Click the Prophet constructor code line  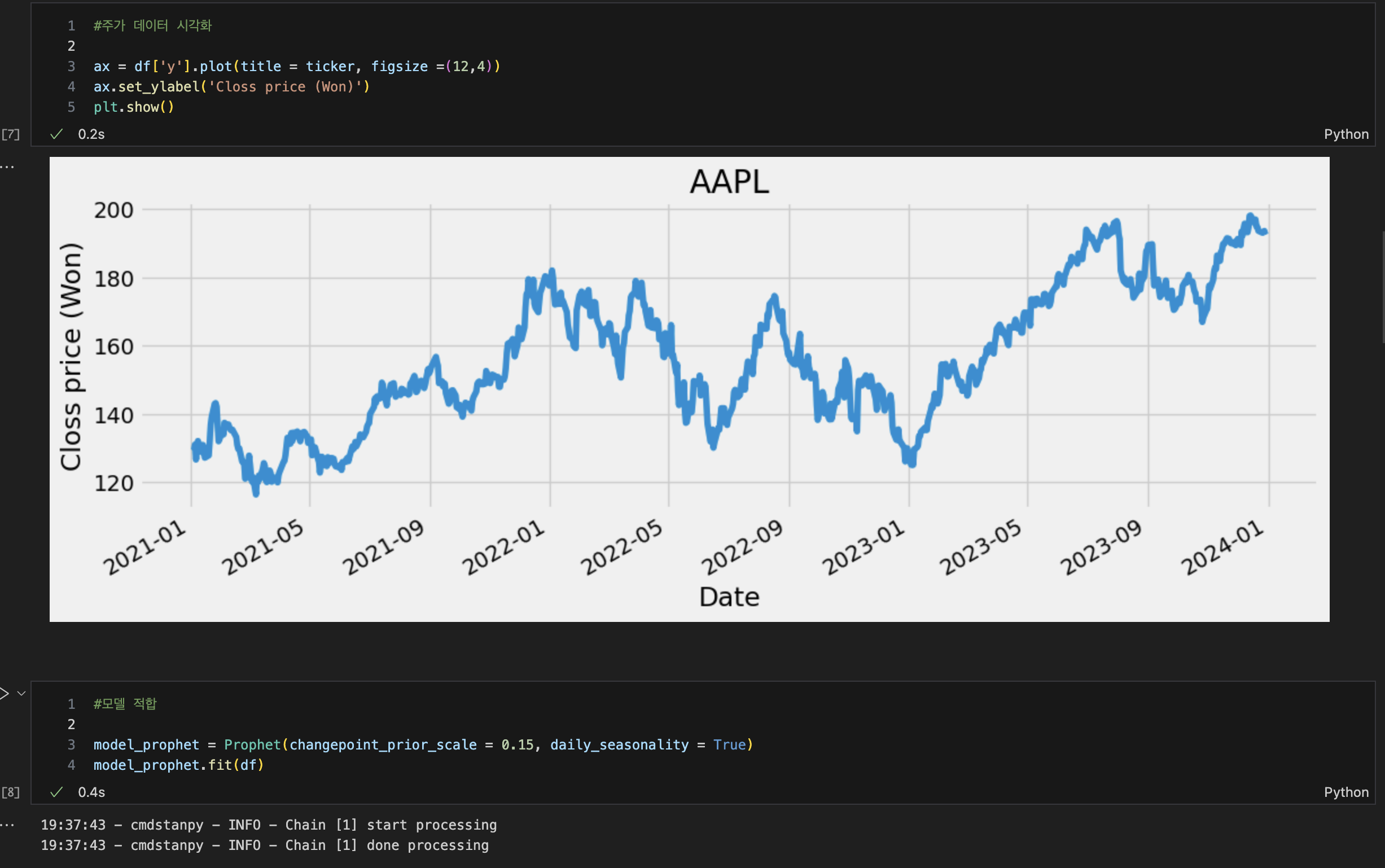coord(423,744)
